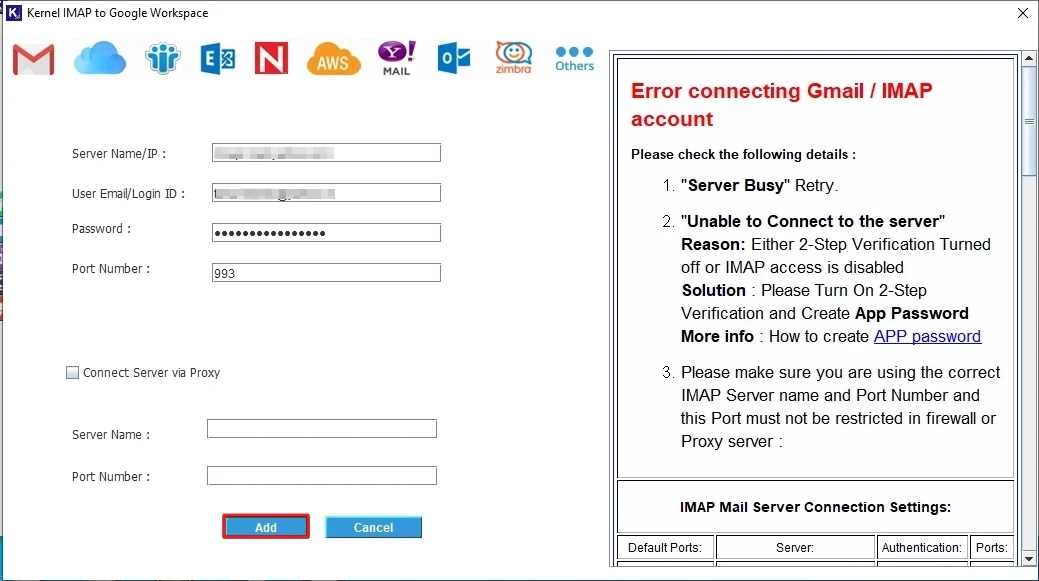
Task: Select the Zimbra source icon
Action: 512,59
